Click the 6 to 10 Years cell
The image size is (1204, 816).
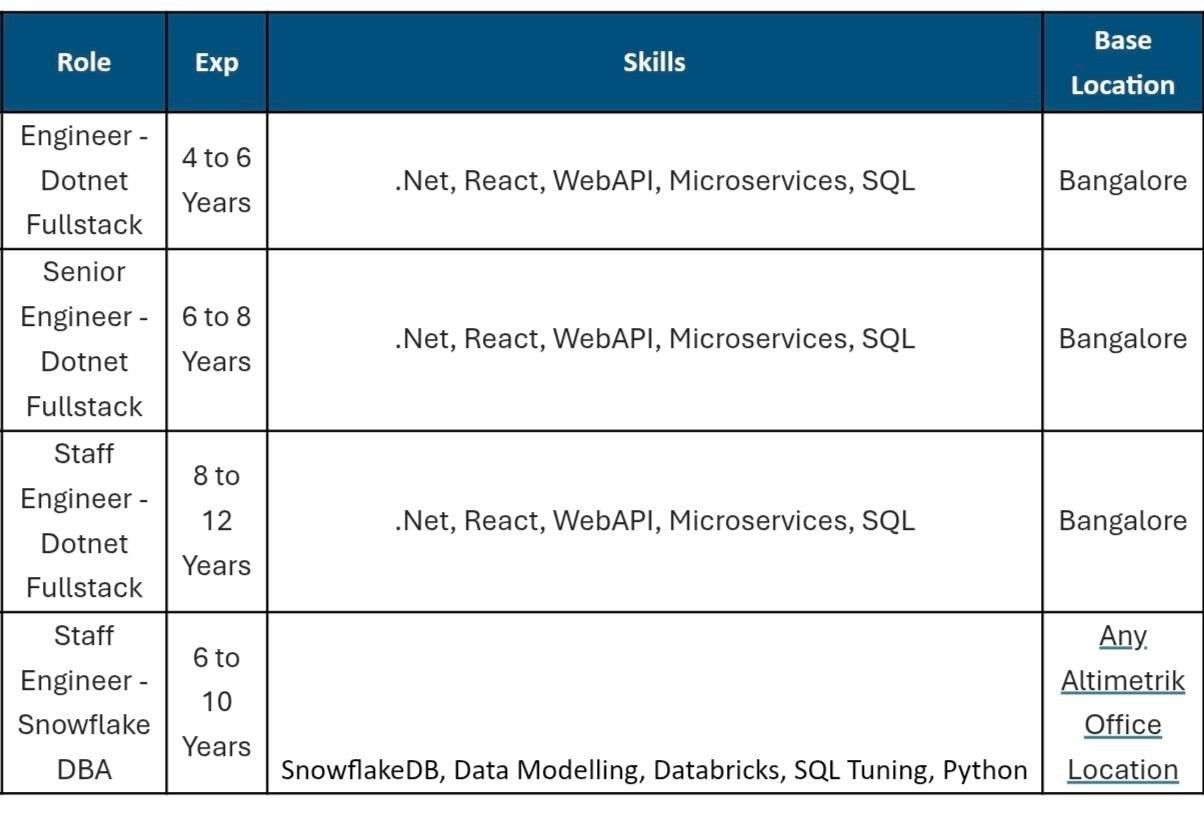217,703
